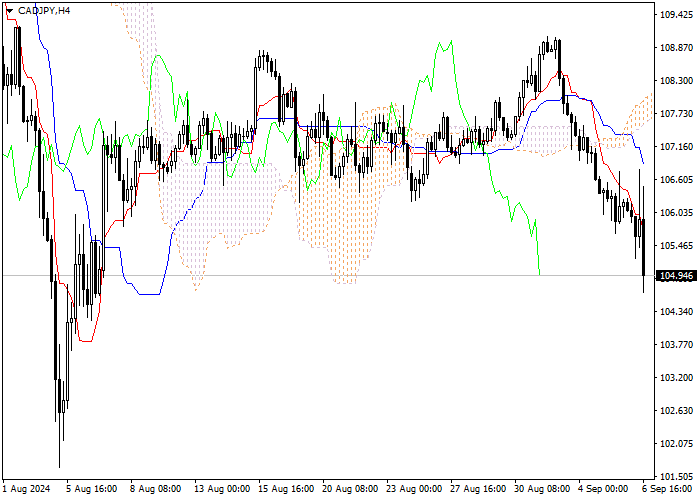Click price axis value 103.770
Image resolution: width=700 pixels, height=500 pixels.
(x=676, y=345)
